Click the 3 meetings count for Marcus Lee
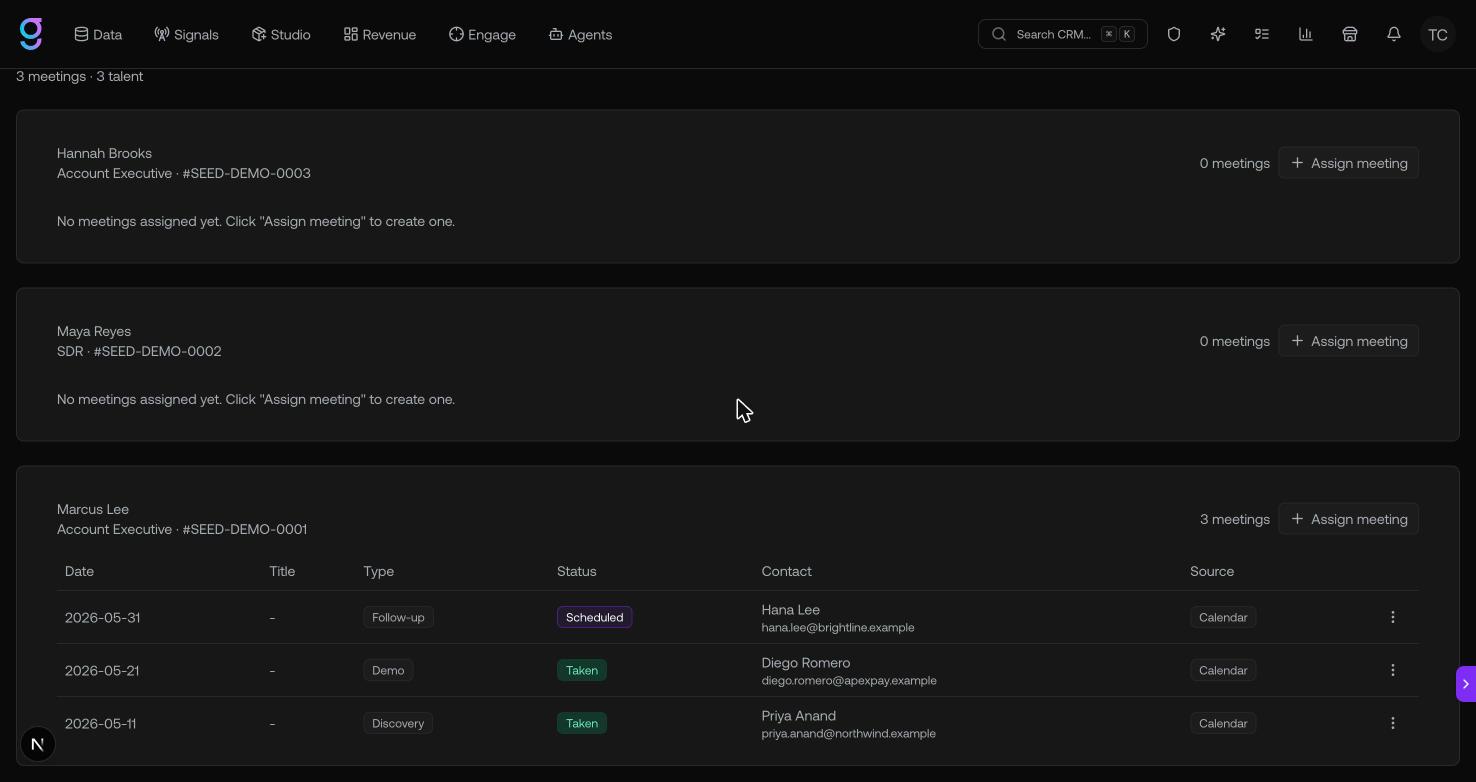 (x=1234, y=519)
